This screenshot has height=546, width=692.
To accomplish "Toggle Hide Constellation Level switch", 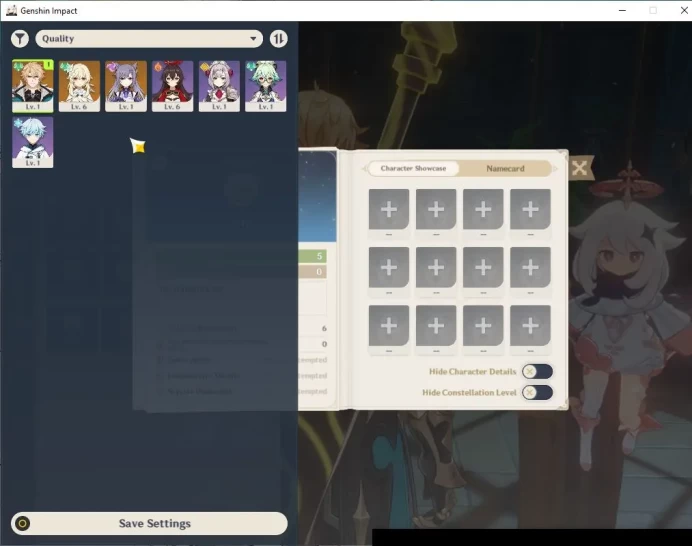I will pos(537,392).
